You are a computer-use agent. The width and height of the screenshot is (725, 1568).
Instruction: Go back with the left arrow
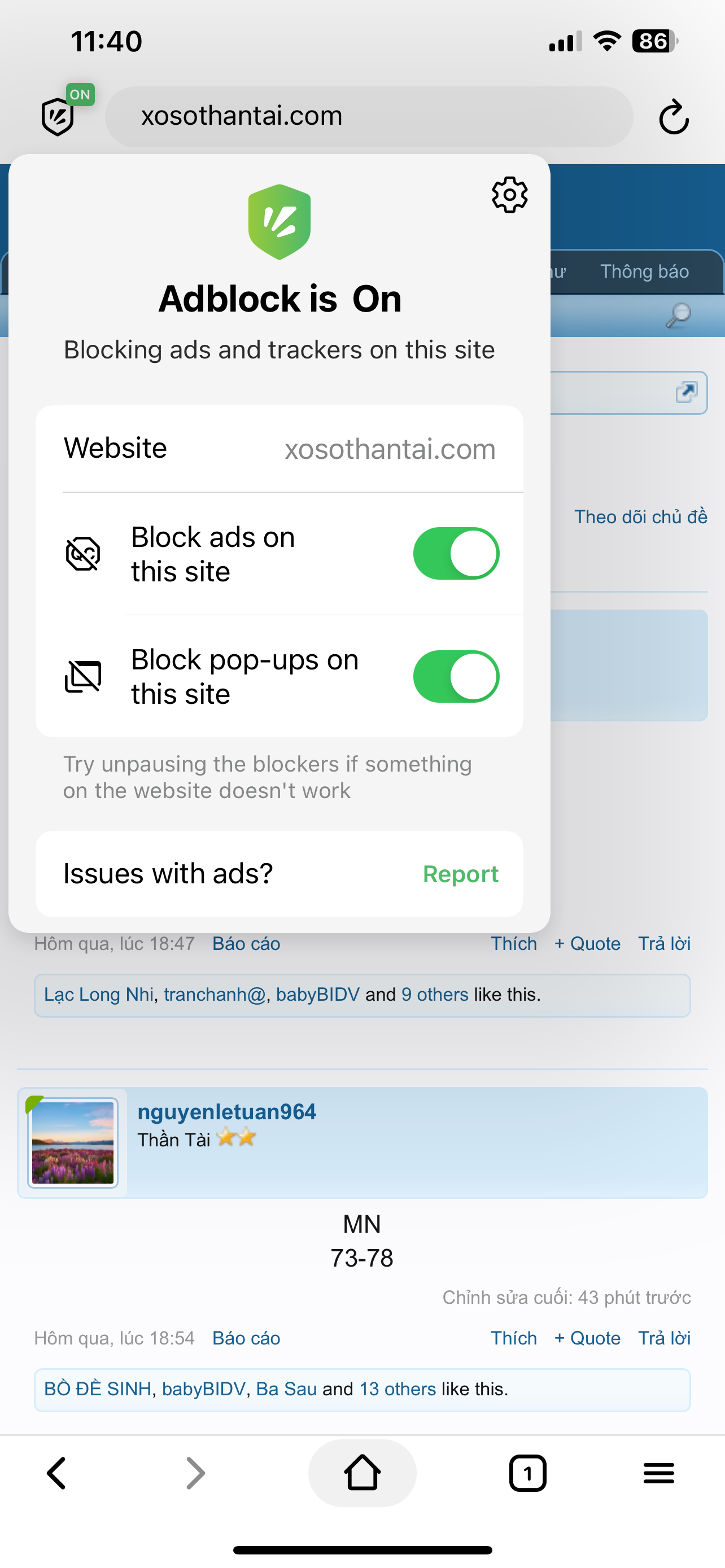[x=56, y=1473]
